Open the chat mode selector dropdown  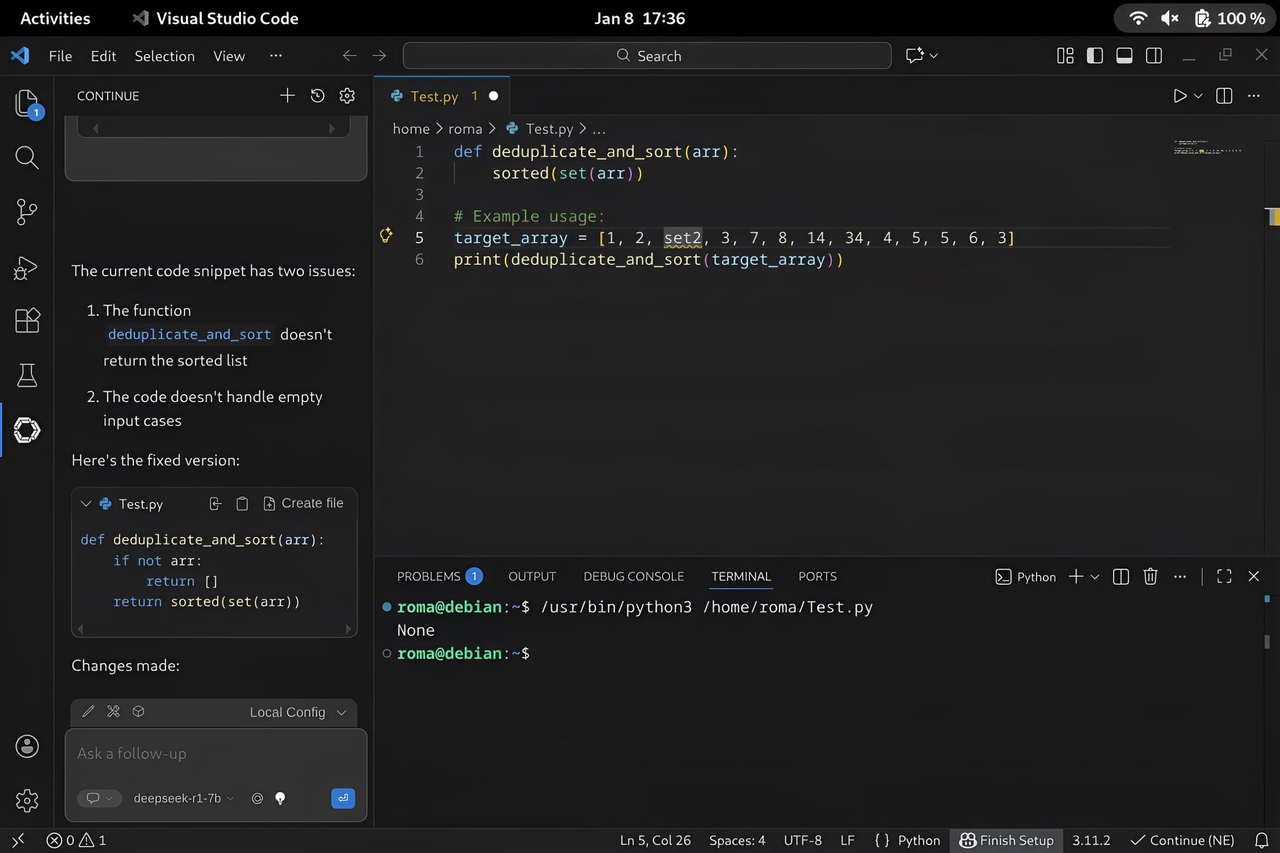pyautogui.click(x=98, y=798)
